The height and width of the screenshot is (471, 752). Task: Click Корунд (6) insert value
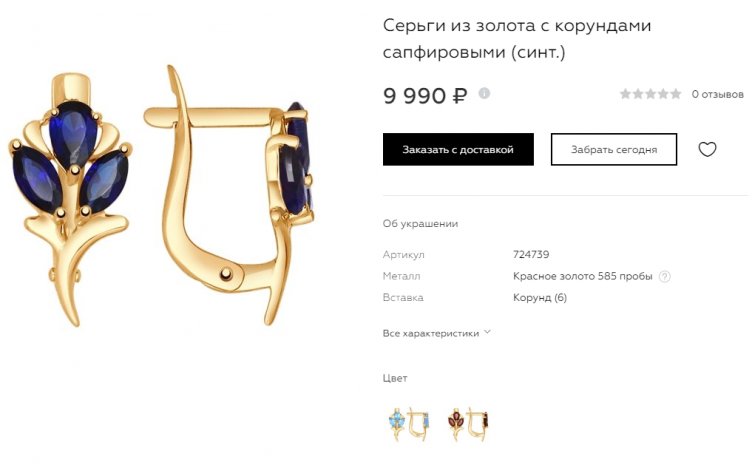click(540, 297)
